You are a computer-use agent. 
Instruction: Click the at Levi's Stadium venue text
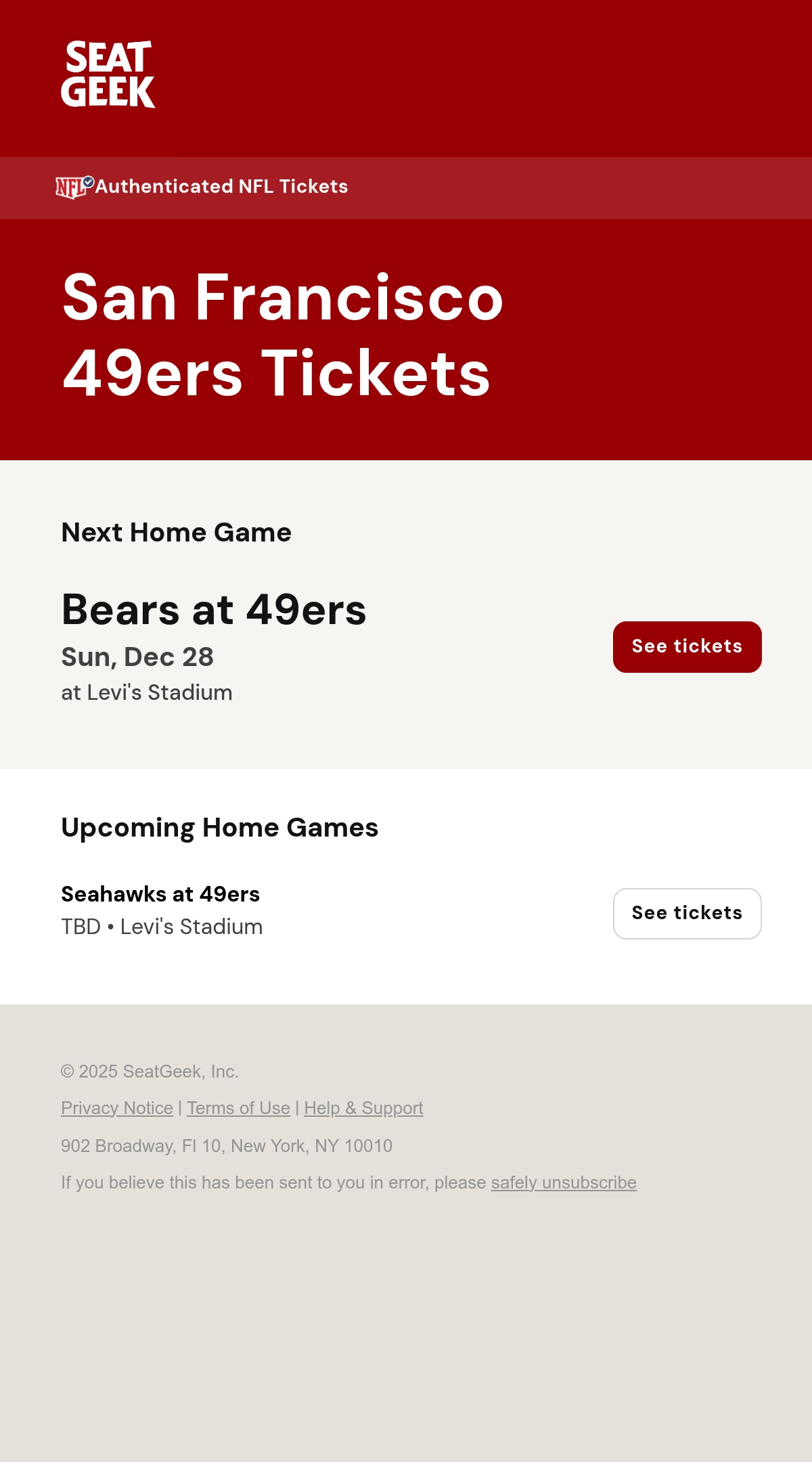point(147,692)
